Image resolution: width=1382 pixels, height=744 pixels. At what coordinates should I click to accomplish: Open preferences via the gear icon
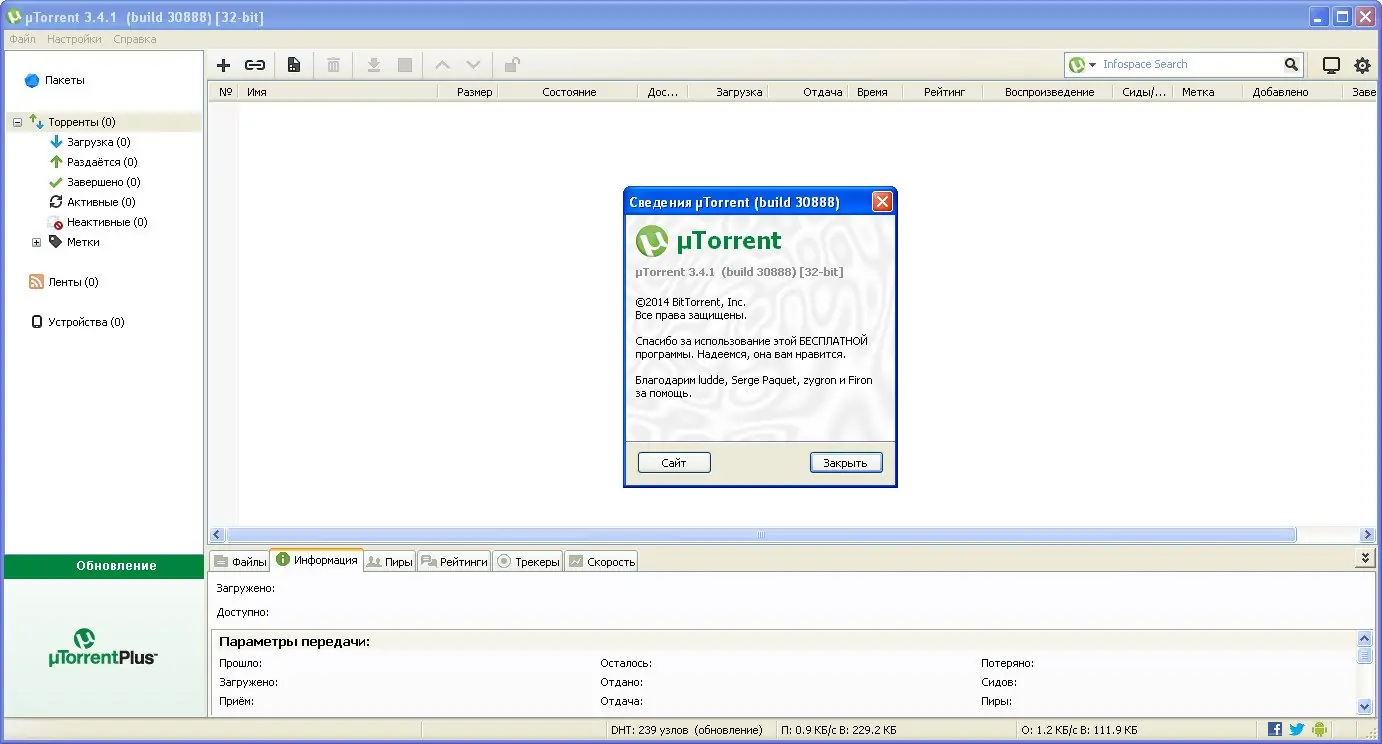point(1362,65)
